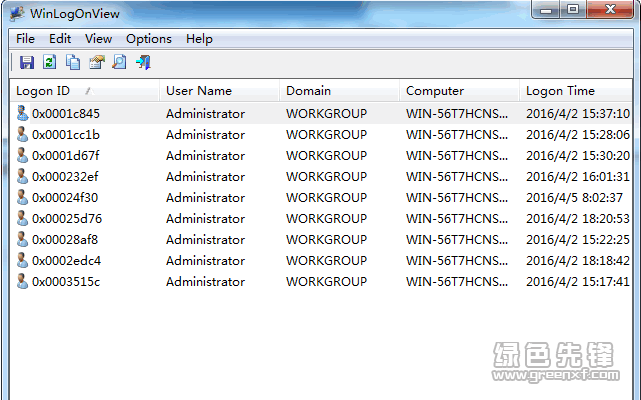
Task: Click the user icon for logon 0x00028af8
Action: coord(22,239)
